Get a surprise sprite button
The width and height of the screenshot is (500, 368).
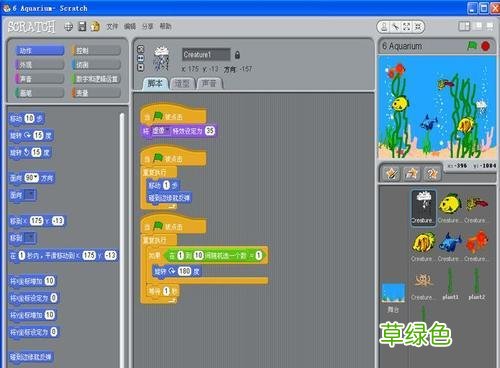[432, 174]
